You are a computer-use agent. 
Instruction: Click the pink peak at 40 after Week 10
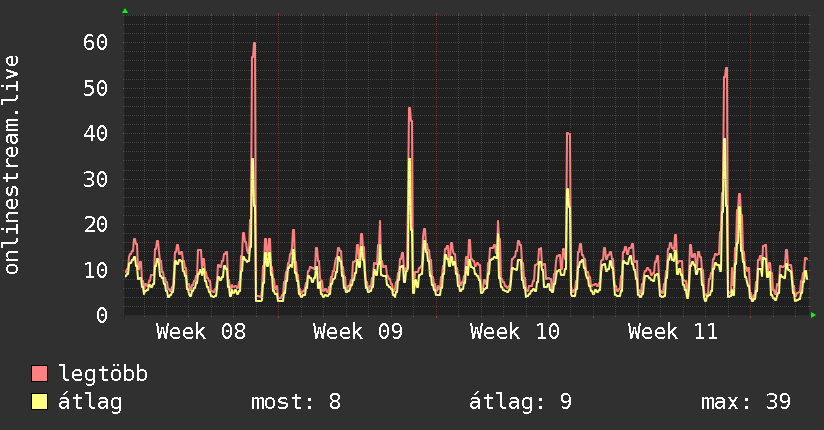click(x=568, y=134)
